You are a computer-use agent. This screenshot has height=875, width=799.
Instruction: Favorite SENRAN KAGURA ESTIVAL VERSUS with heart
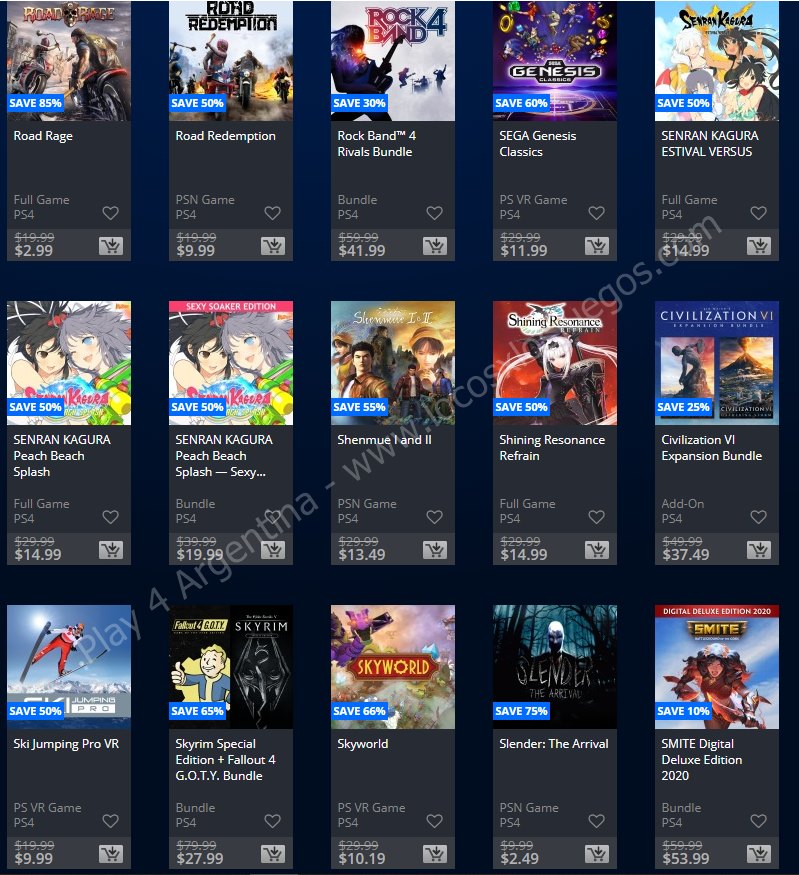tap(758, 213)
